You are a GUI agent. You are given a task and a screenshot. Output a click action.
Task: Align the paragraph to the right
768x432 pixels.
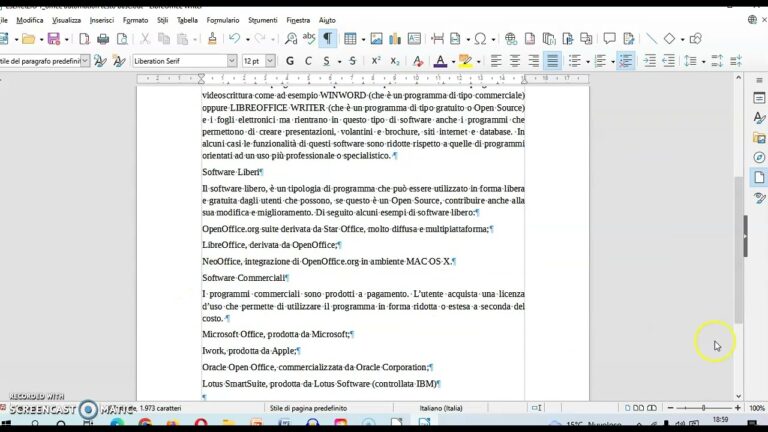tap(533, 61)
